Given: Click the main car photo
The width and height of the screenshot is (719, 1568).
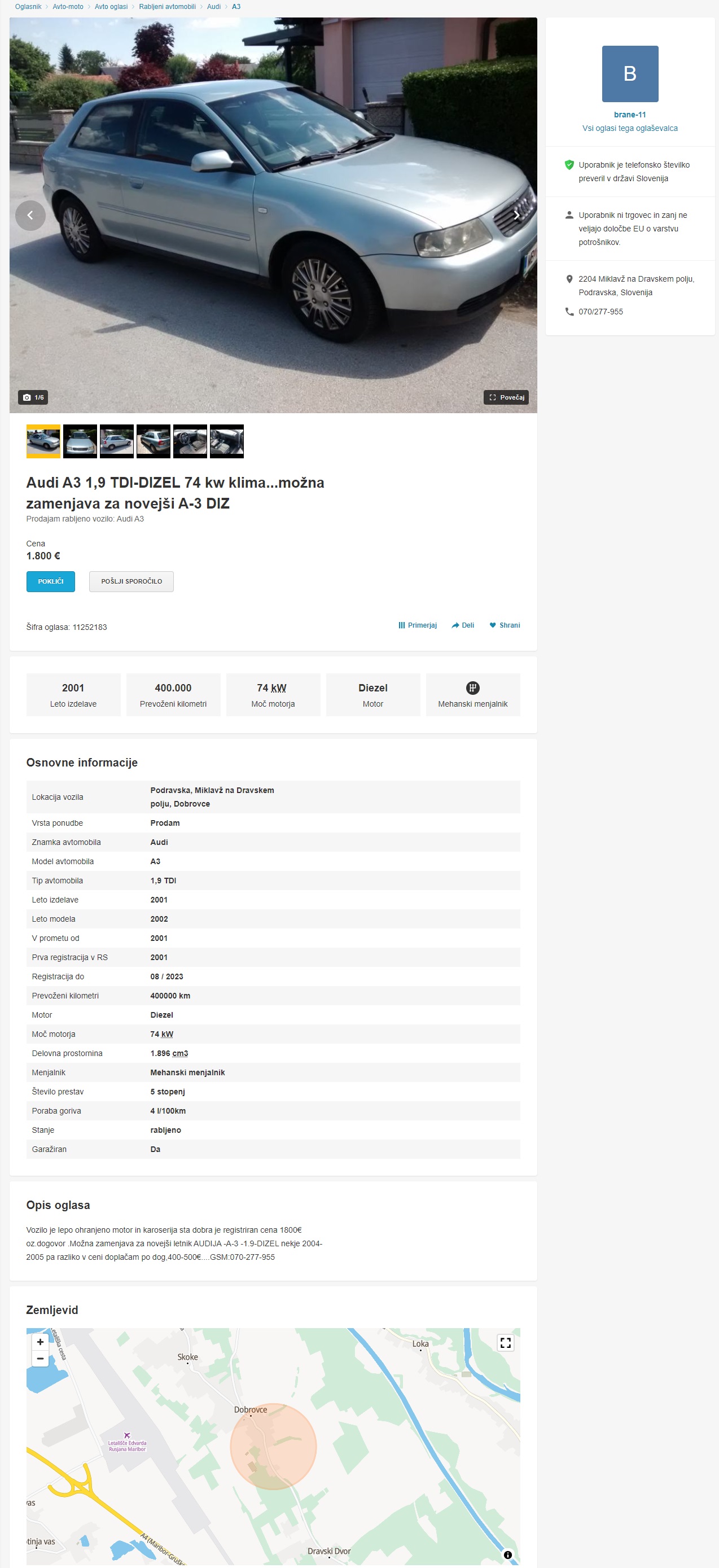Looking at the screenshot, I should 273,216.
